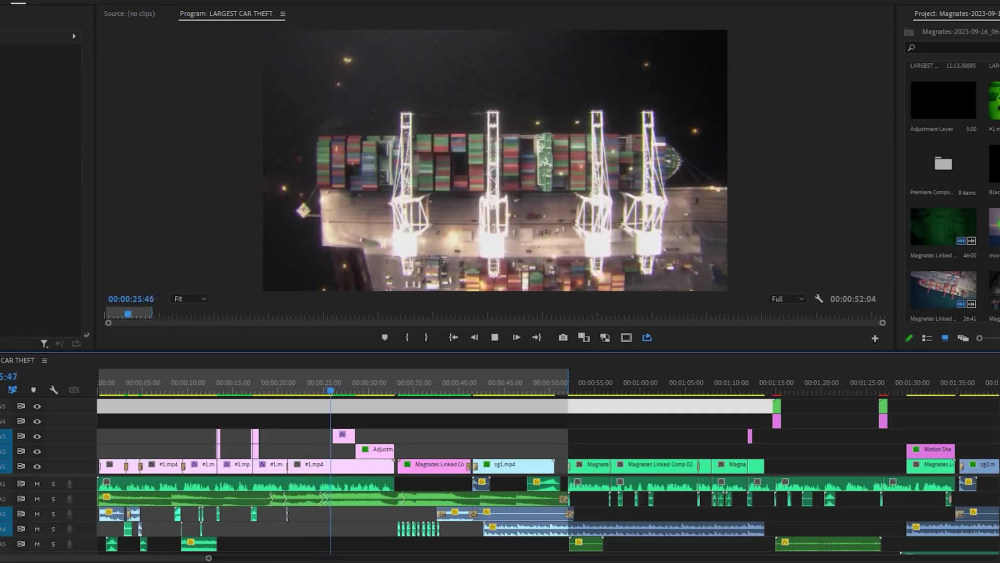Click the current timecode 00:00:25:46
1000x563 pixels.
(131, 298)
